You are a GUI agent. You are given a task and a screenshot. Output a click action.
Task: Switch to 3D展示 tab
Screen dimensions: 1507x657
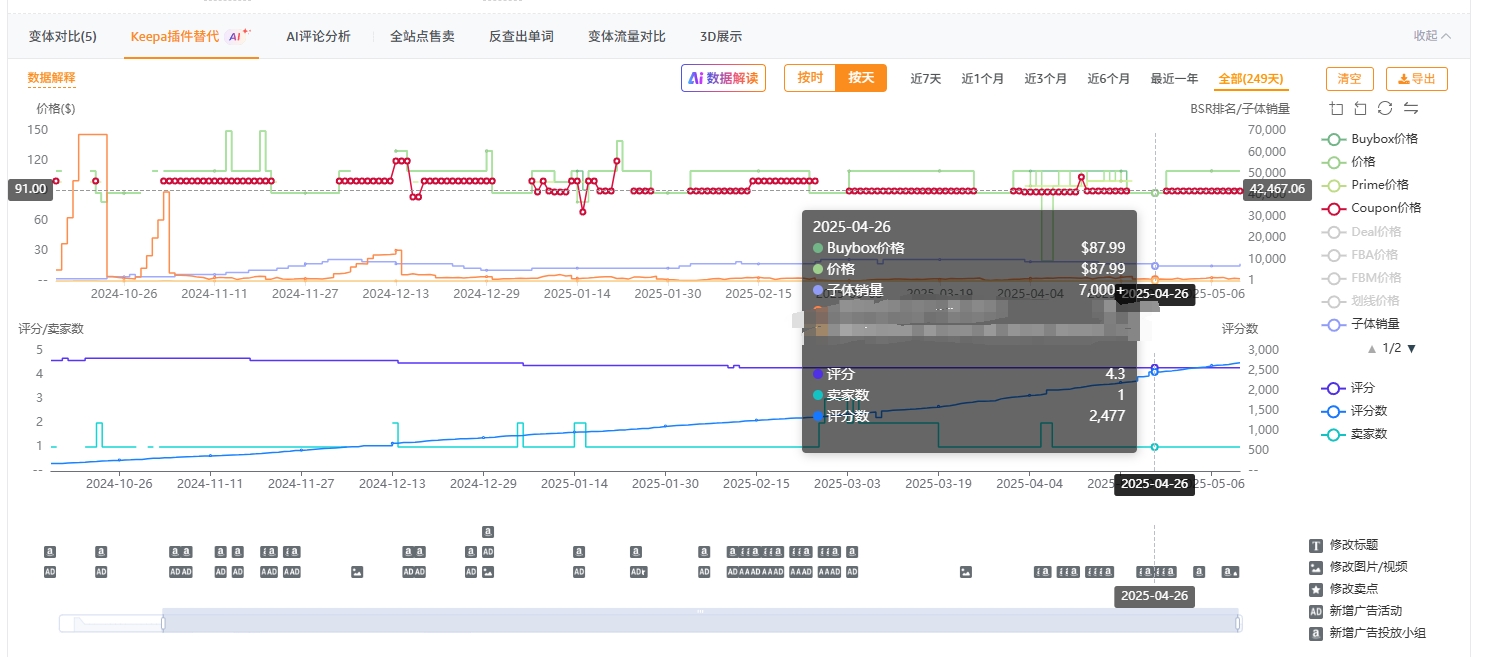[721, 36]
